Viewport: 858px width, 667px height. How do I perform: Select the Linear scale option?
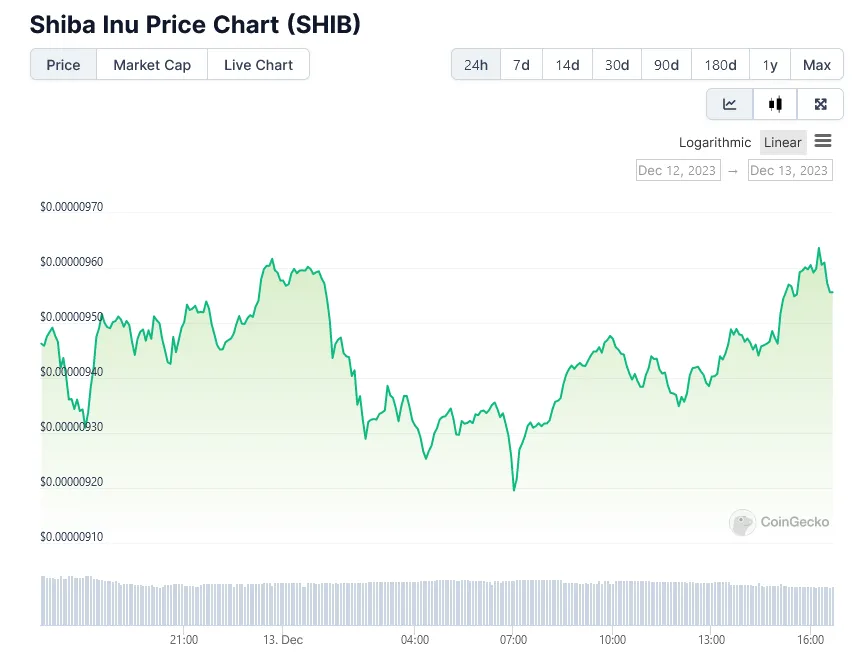click(x=783, y=142)
